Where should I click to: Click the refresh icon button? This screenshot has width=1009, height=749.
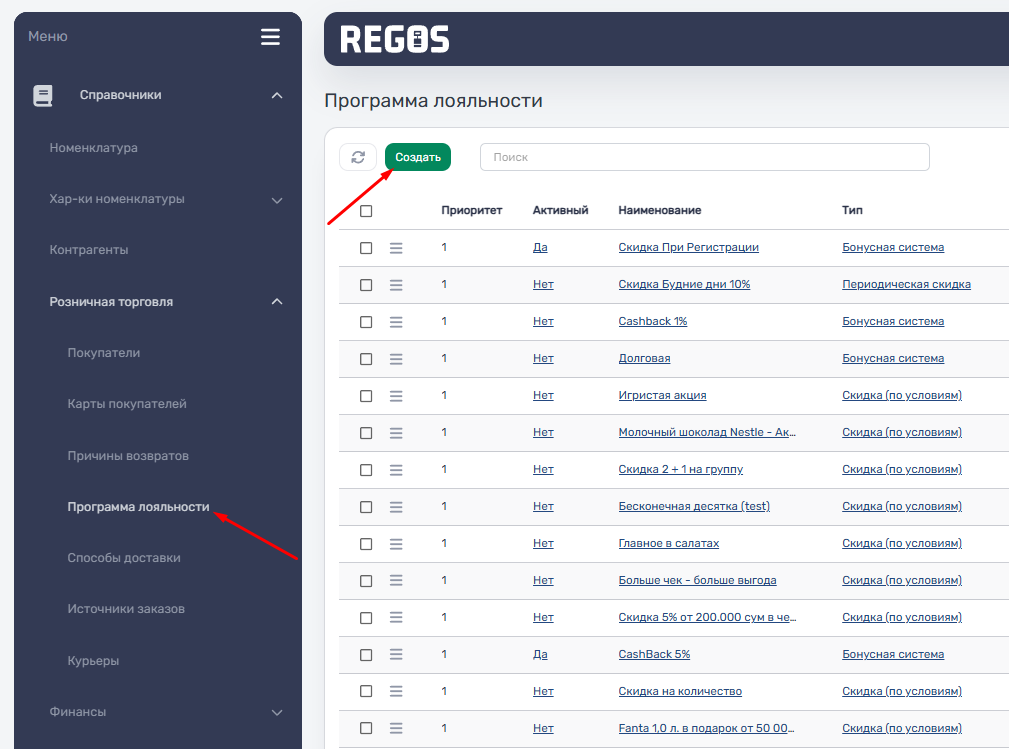(x=358, y=157)
